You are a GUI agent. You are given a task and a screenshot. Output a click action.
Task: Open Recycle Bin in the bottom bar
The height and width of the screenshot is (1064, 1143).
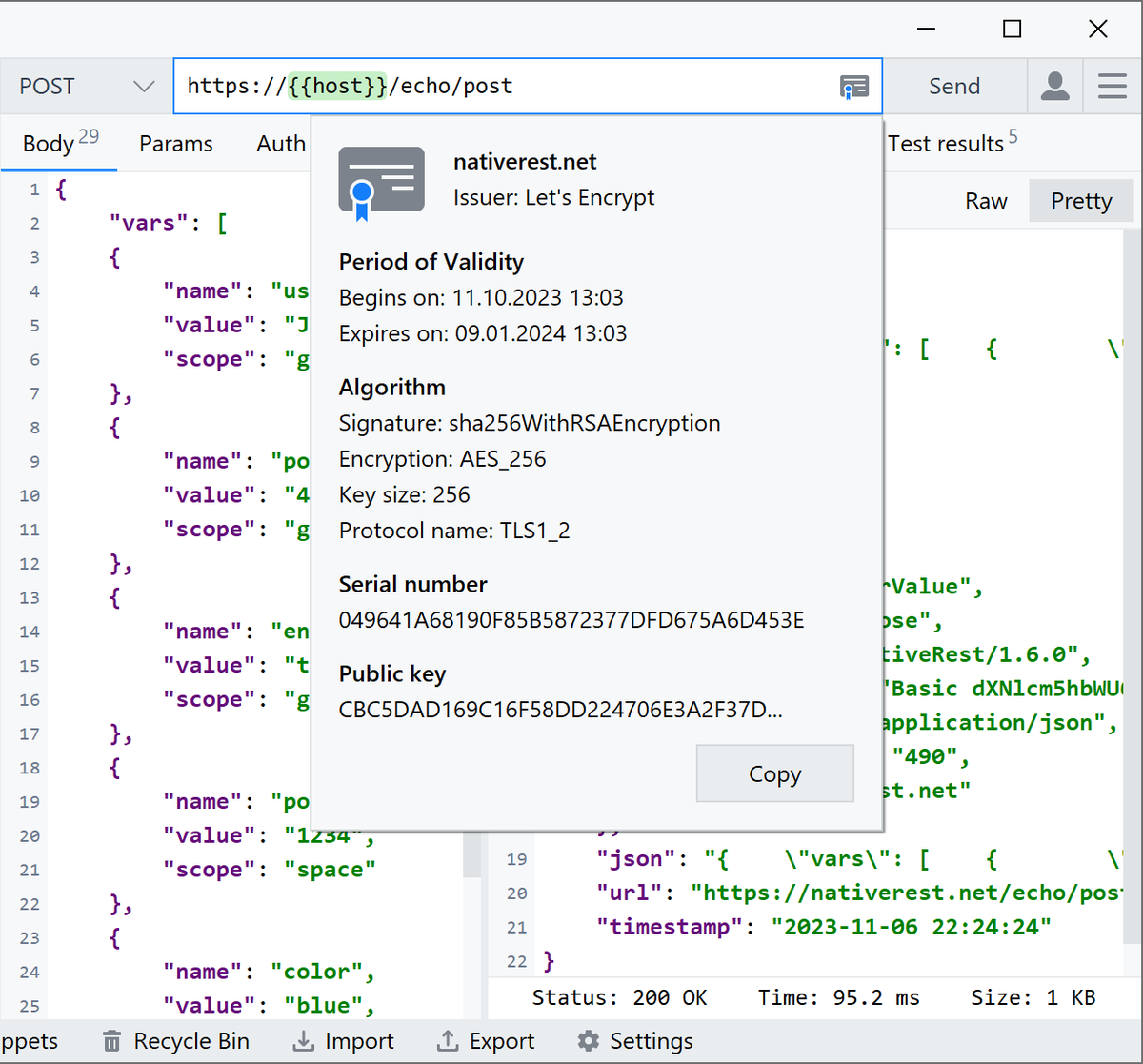point(176,1041)
